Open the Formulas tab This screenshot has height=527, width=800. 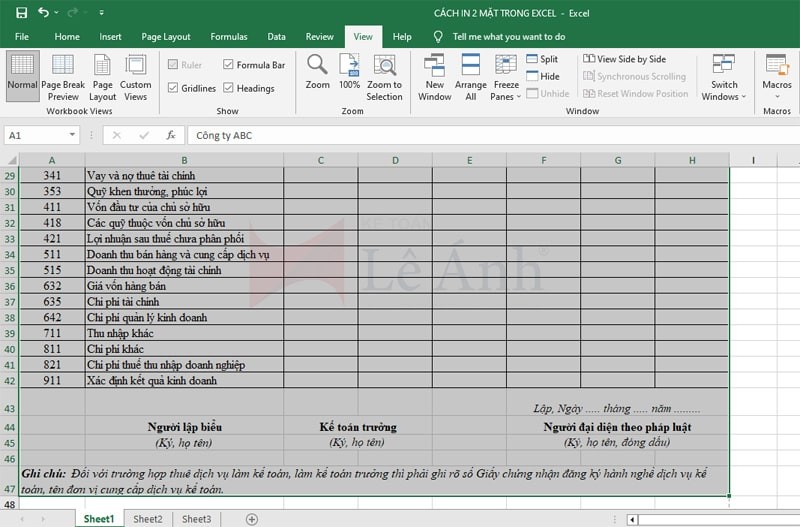click(x=229, y=37)
